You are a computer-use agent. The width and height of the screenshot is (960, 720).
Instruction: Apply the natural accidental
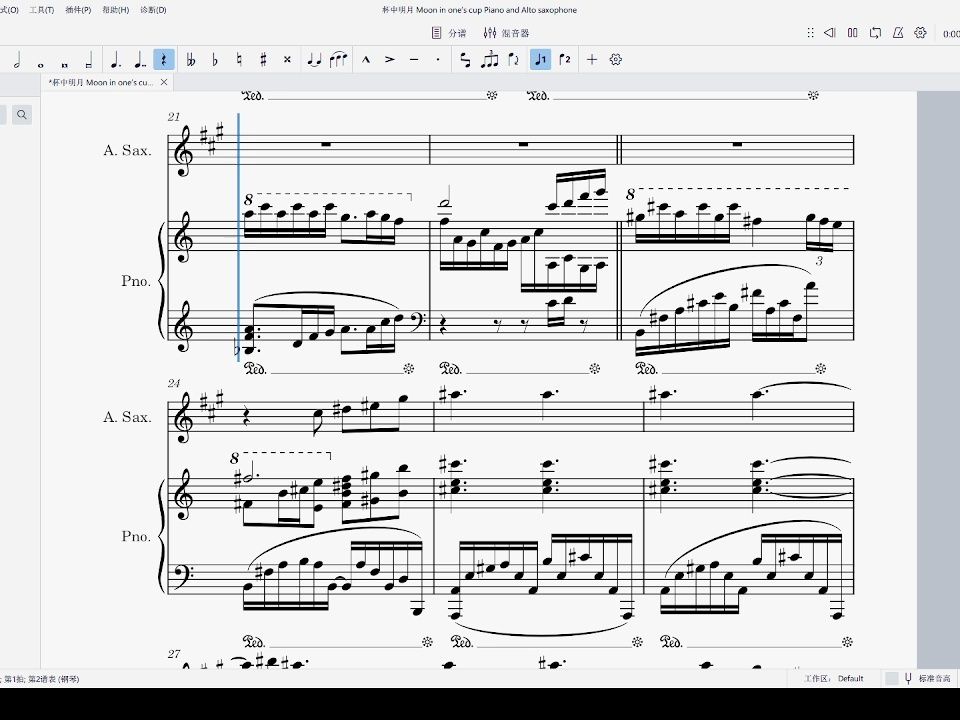(x=239, y=60)
